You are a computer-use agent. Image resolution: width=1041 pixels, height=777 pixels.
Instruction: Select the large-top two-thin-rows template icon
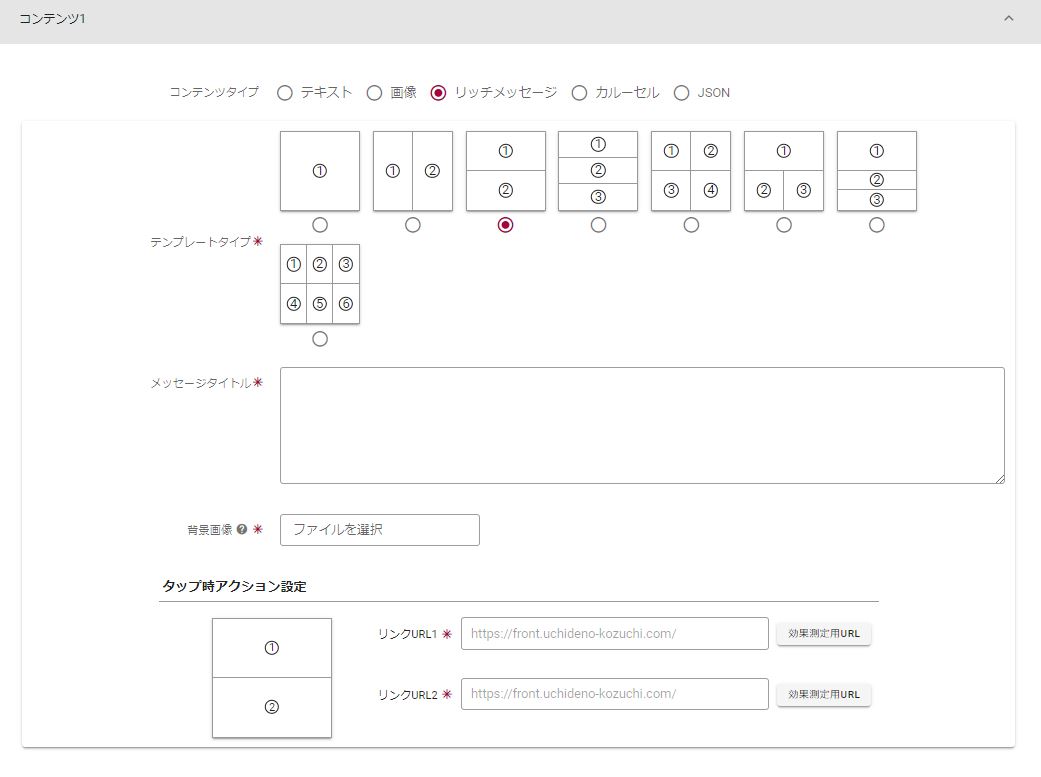[x=877, y=171]
